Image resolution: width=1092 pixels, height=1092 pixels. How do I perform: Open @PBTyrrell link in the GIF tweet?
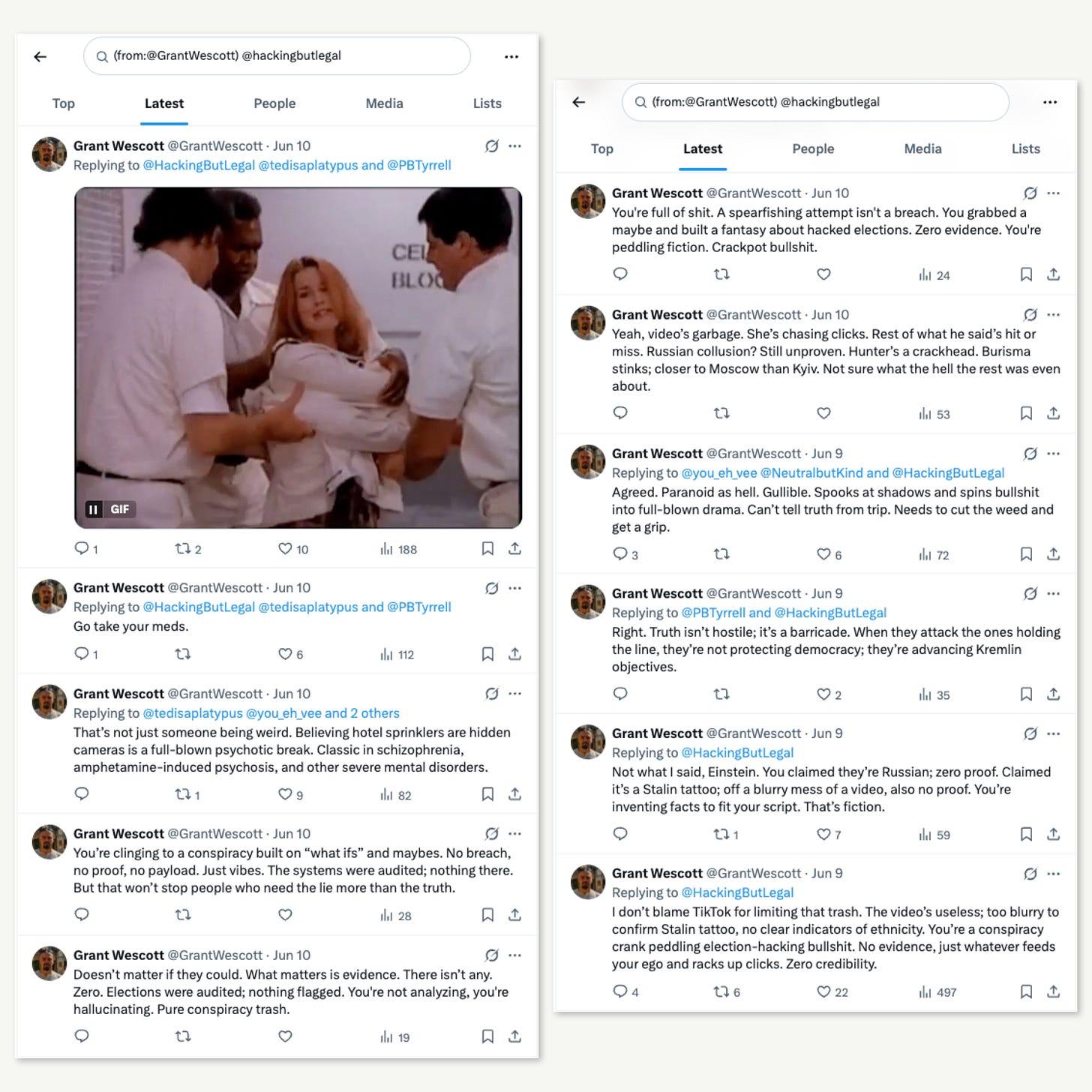[419, 165]
